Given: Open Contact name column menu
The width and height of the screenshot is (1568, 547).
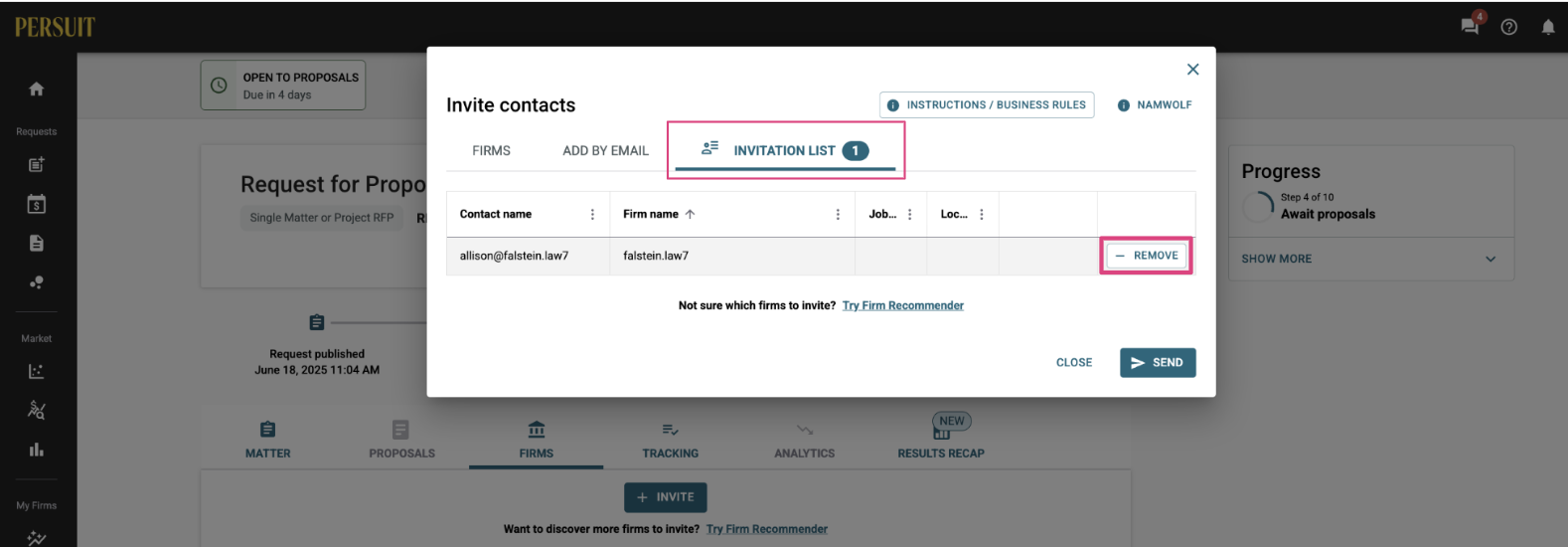Looking at the screenshot, I should (592, 215).
